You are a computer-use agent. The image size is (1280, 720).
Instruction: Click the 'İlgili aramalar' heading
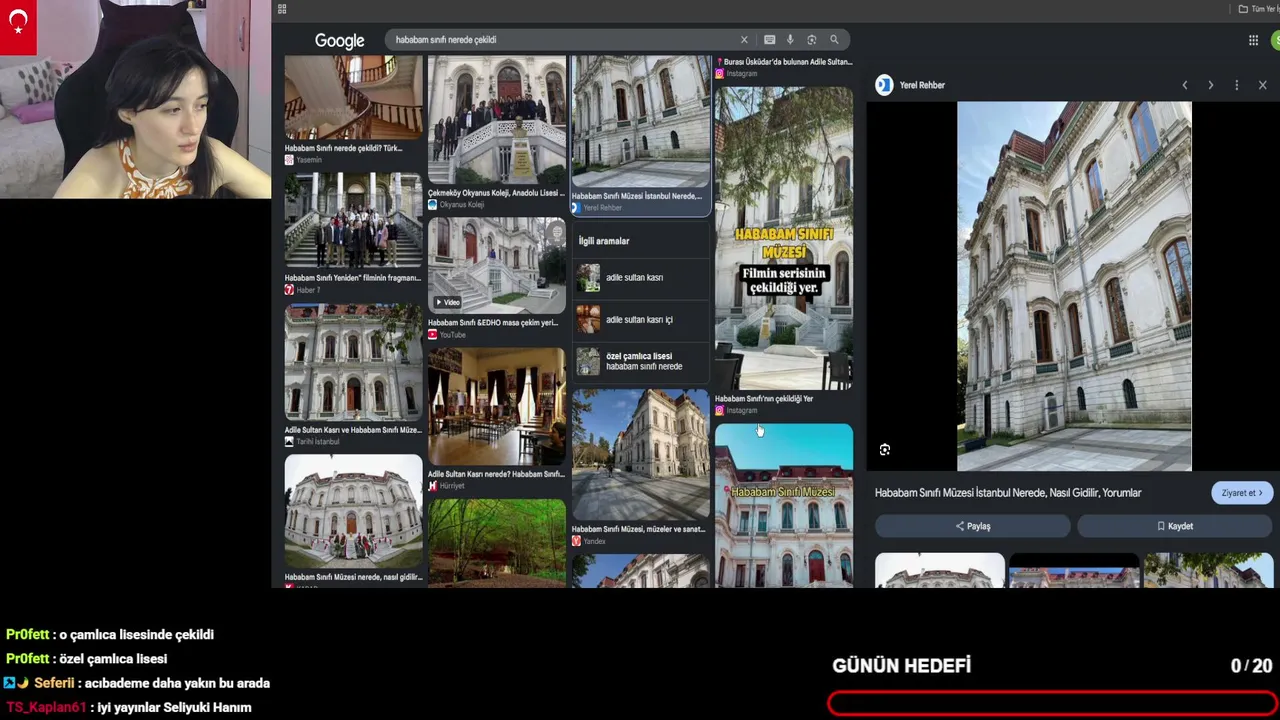[x=604, y=241]
